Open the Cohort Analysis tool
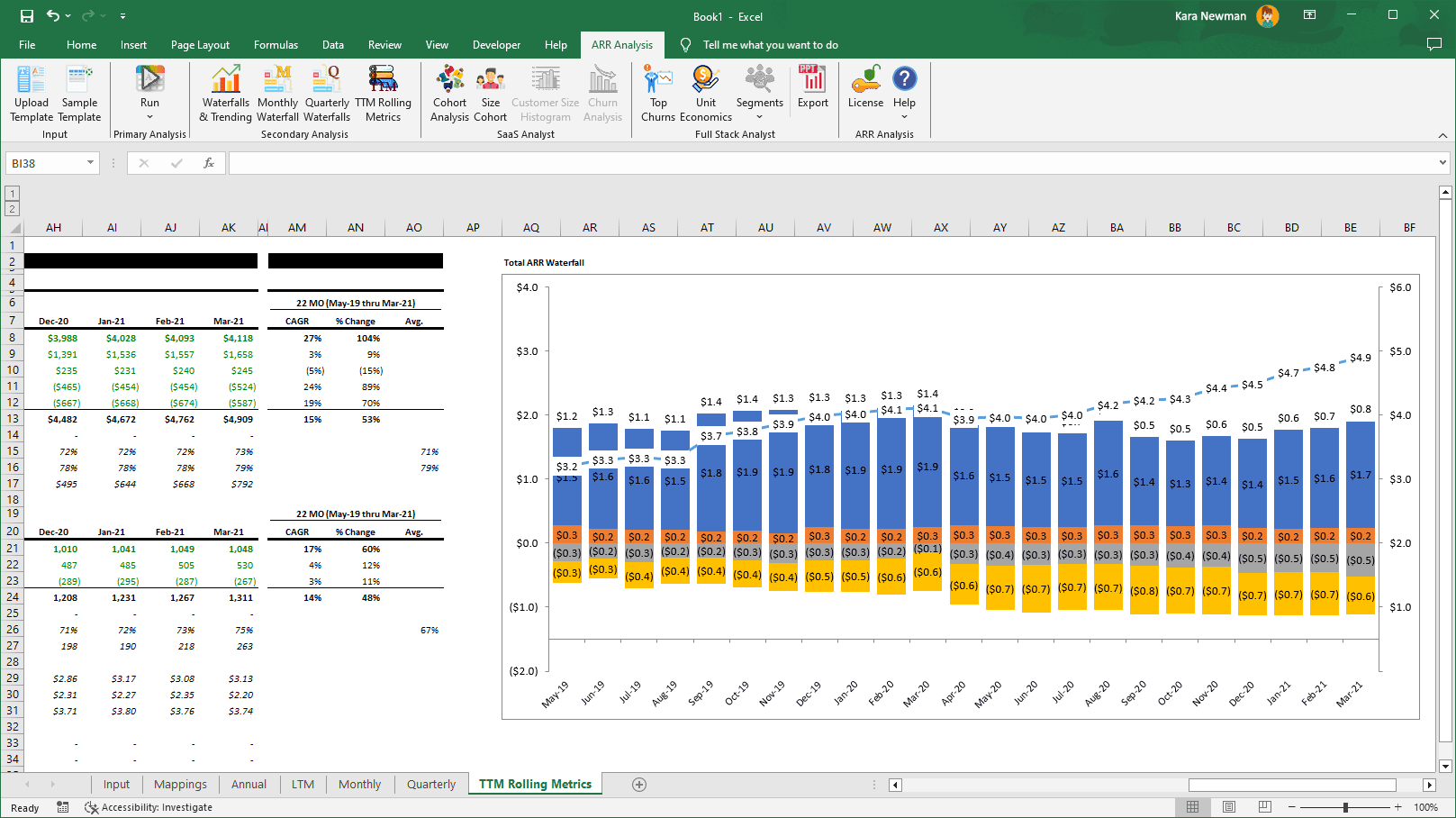The image size is (1456, 818). (x=449, y=93)
